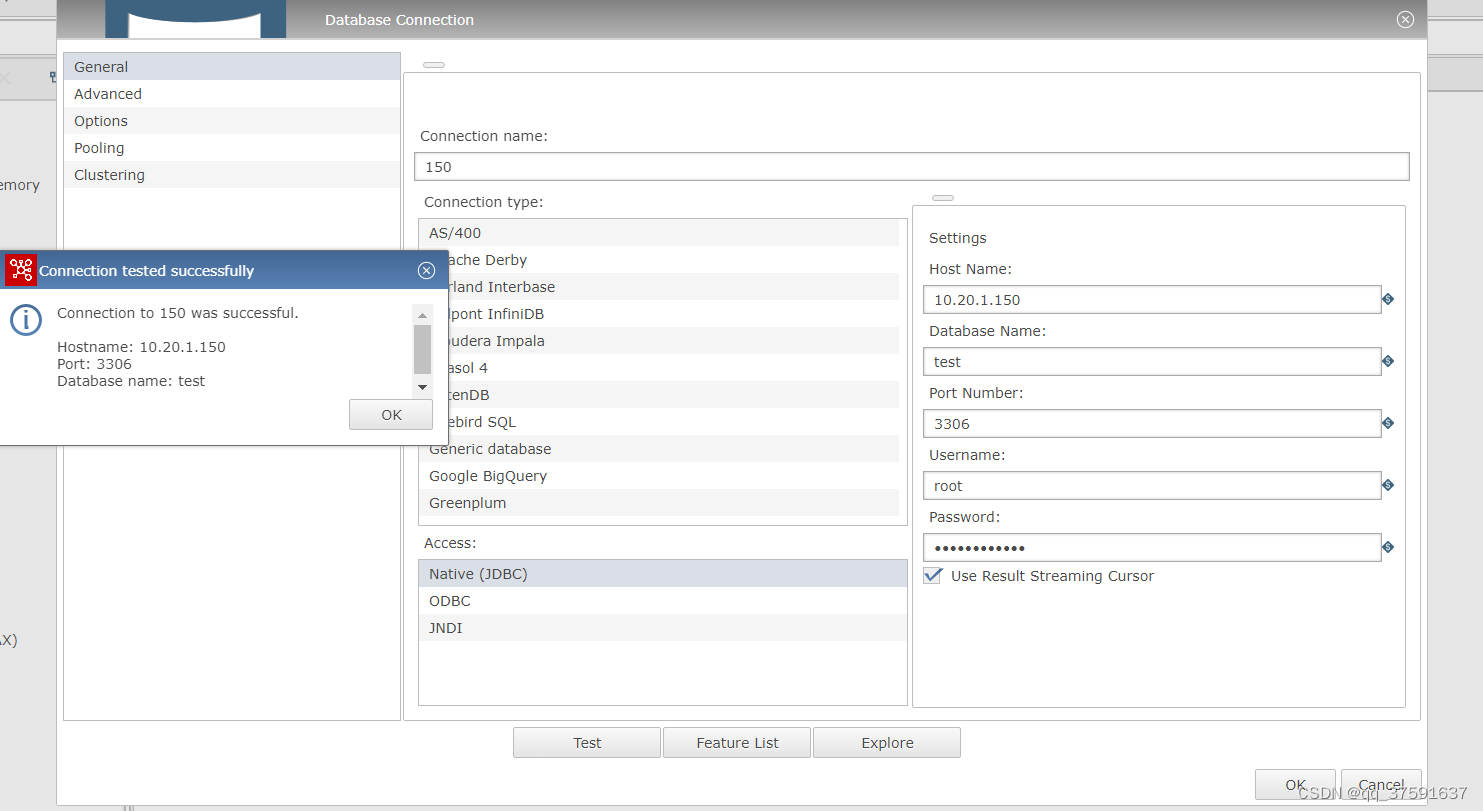Click variable icon beside Username field

[x=1388, y=485]
